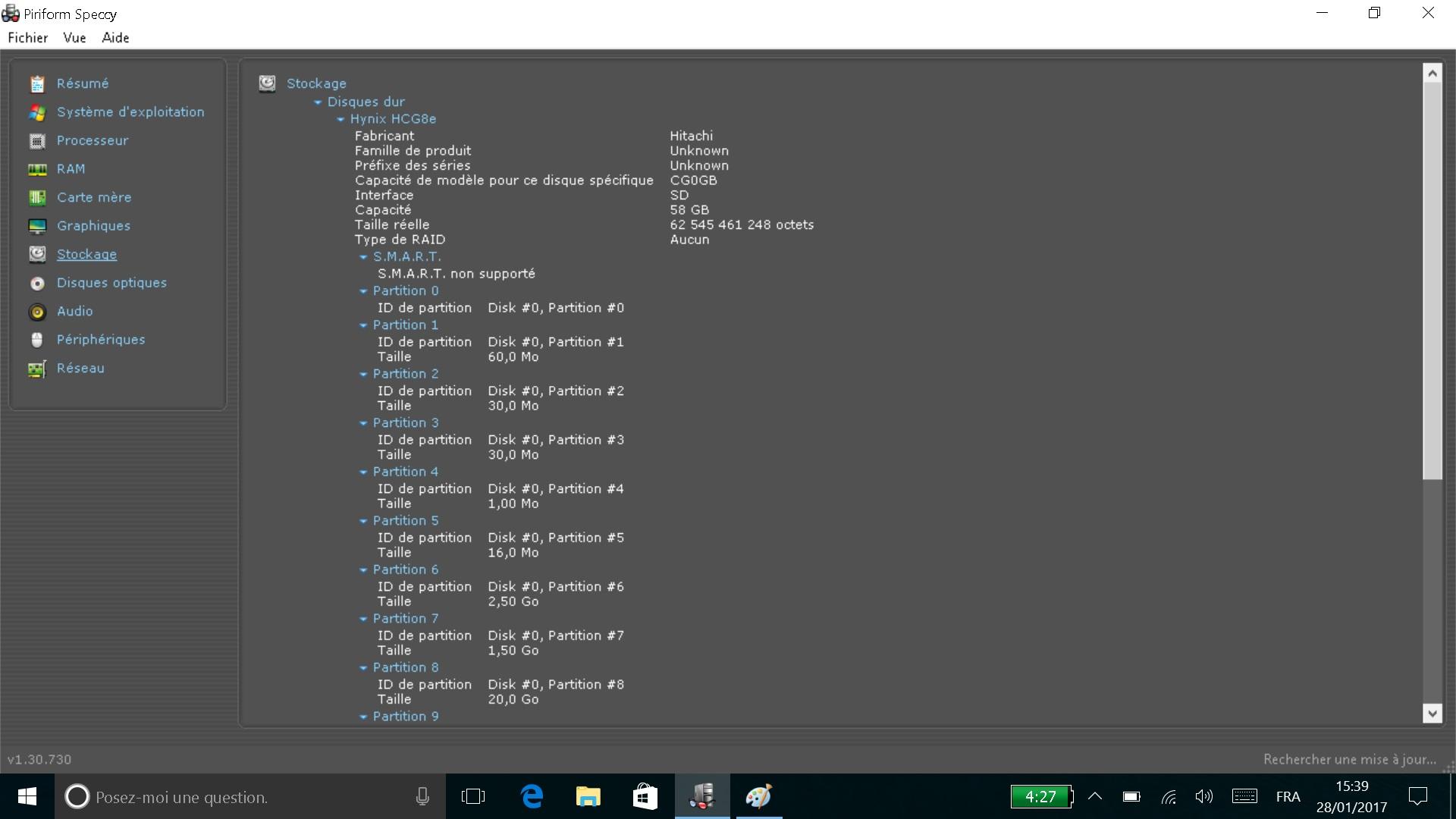
Task: Collapse the Hynix HCG8e disk node
Action: click(340, 120)
